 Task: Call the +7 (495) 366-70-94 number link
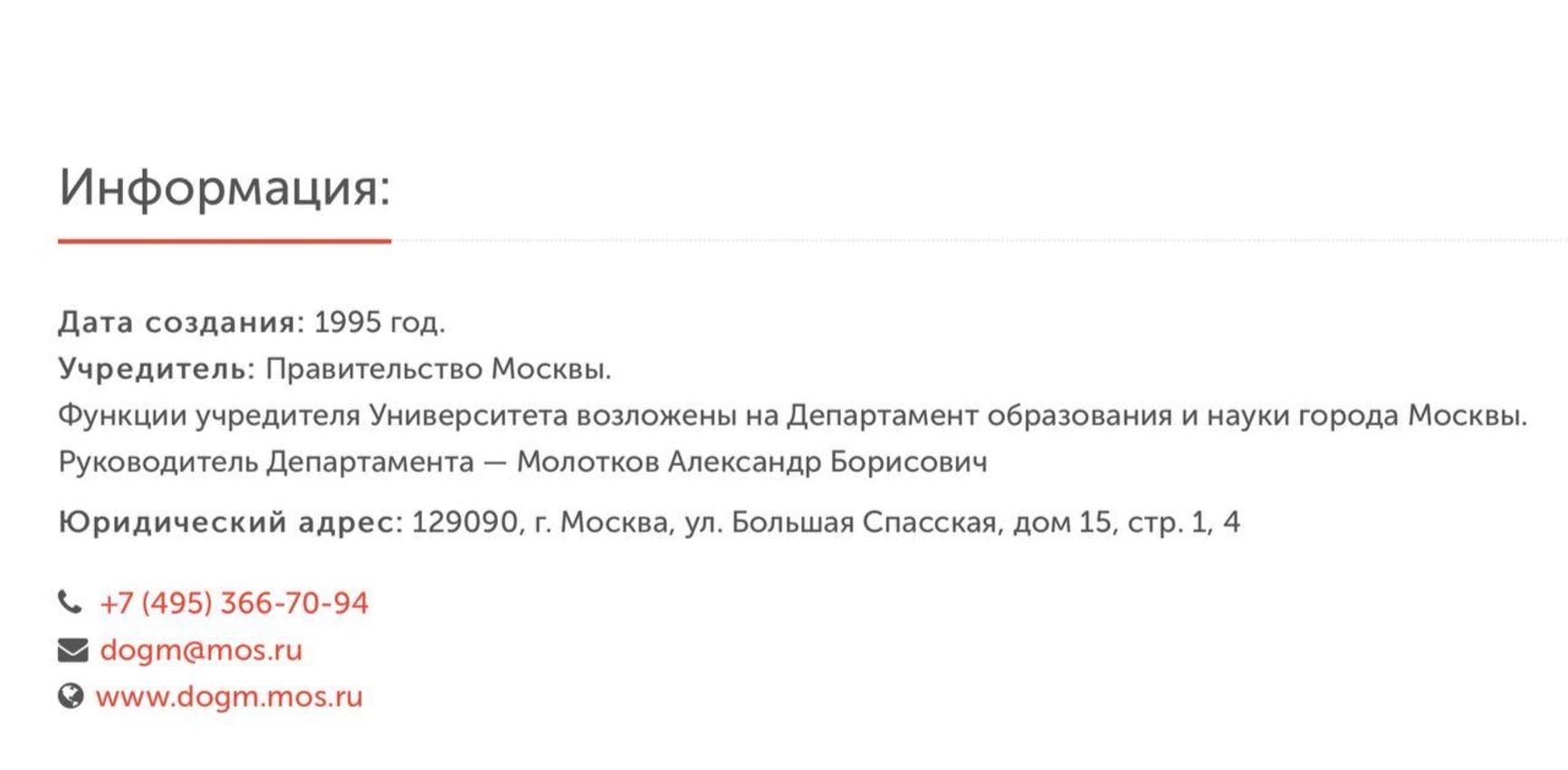(x=234, y=604)
